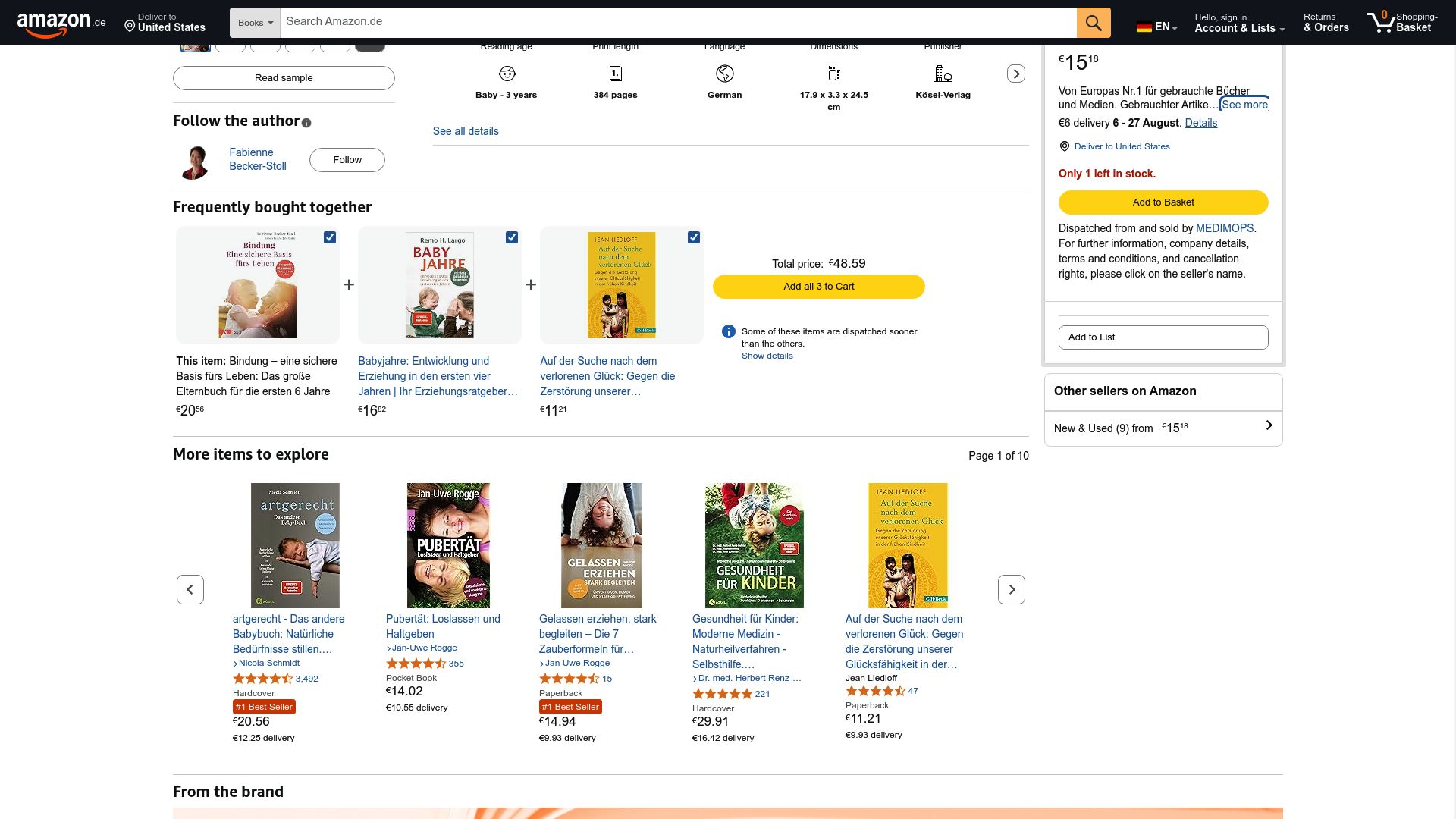
Task: Open Returns & Orders
Action: [1326, 23]
